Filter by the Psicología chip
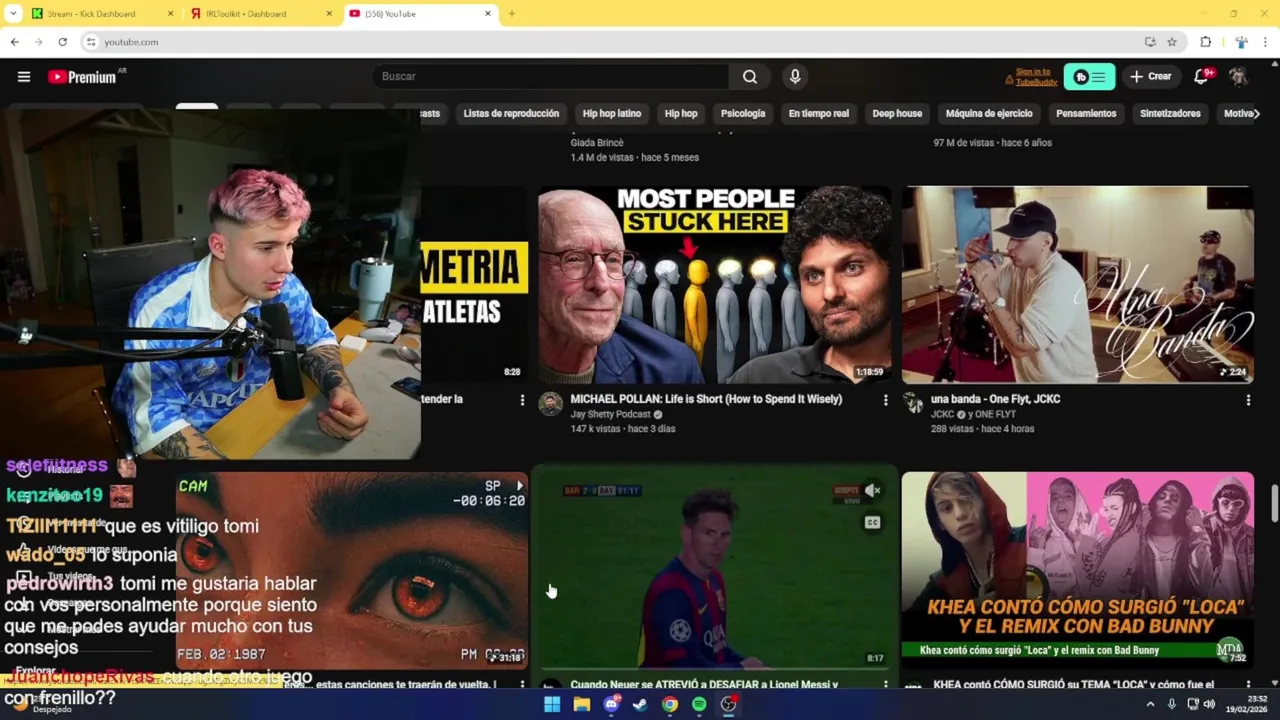This screenshot has height=720, width=1280. click(x=743, y=114)
